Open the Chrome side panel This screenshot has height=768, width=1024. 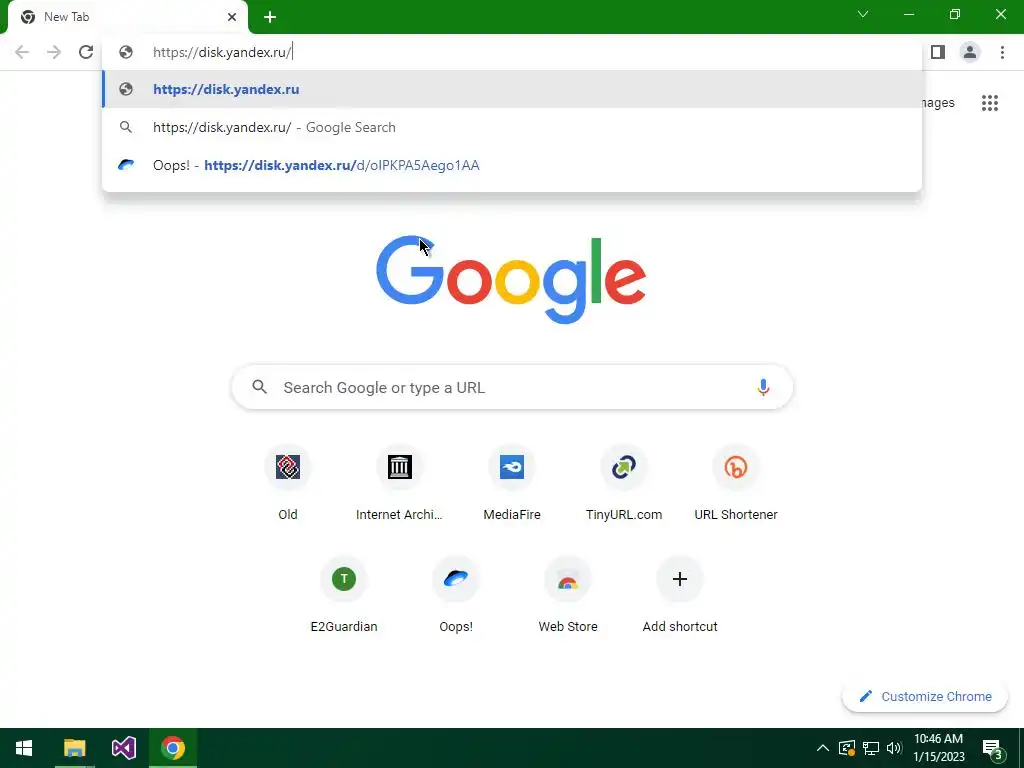pos(938,52)
